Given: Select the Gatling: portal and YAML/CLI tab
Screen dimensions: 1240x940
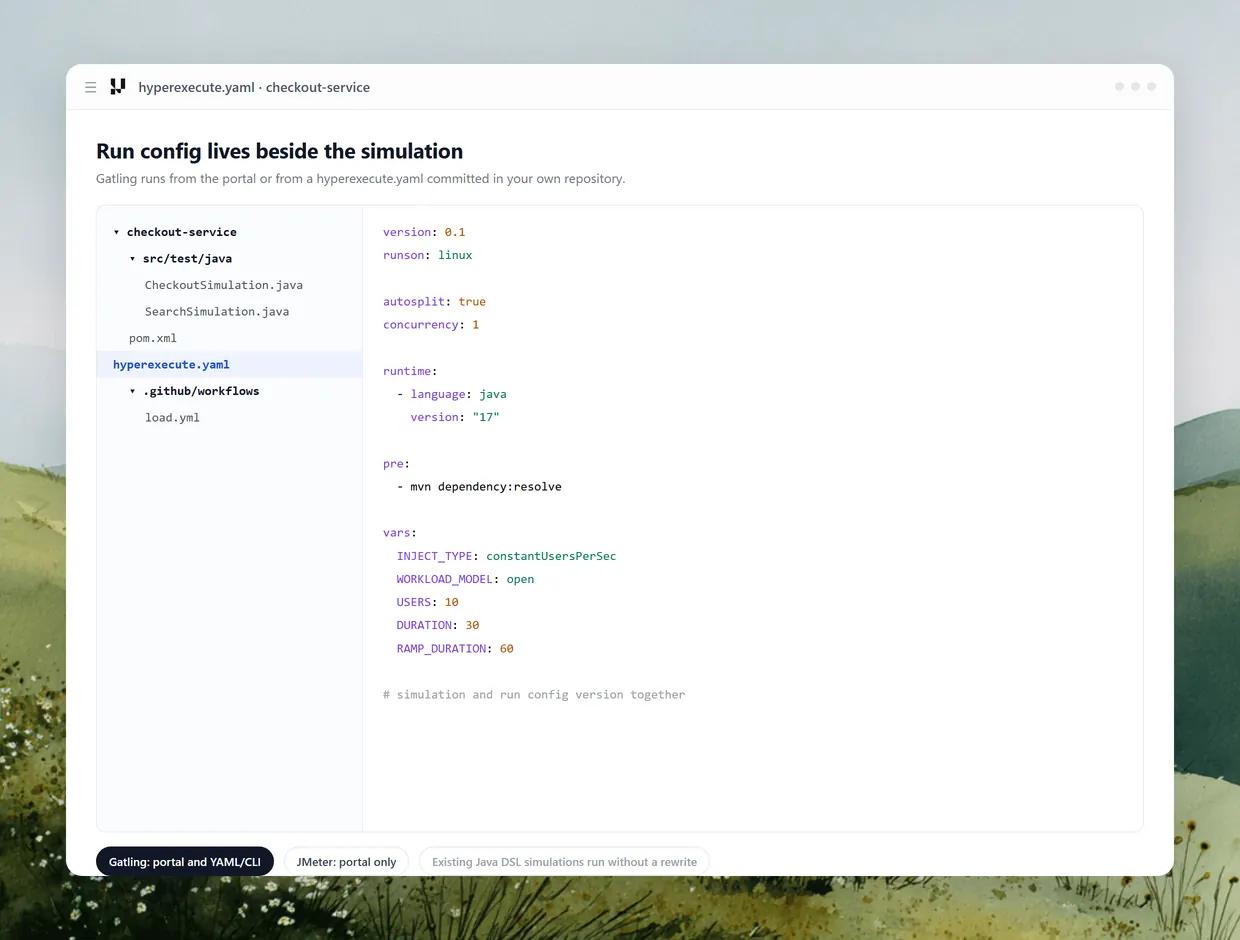Looking at the screenshot, I should click(x=185, y=862).
